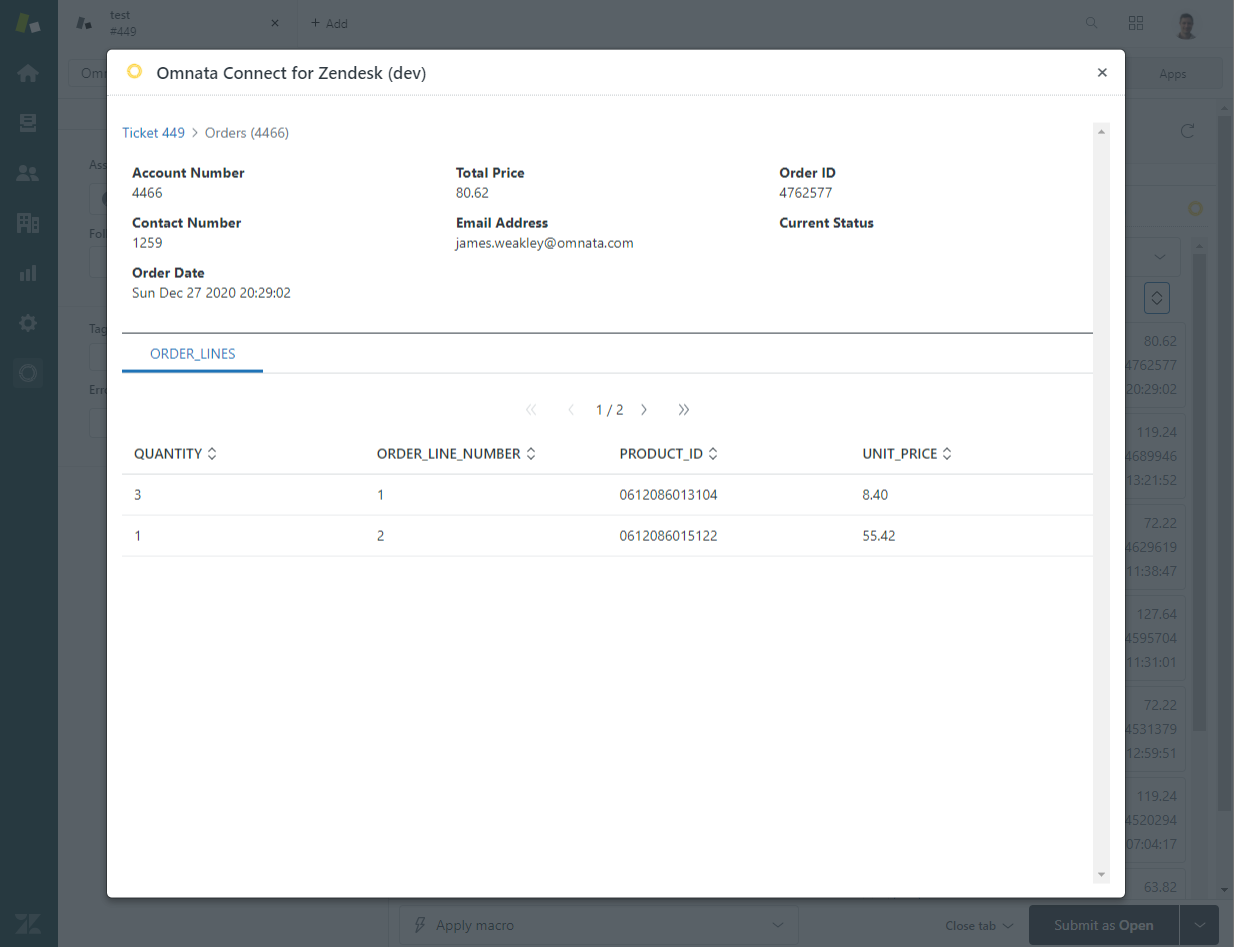Open user profile avatar

click(x=1187, y=24)
